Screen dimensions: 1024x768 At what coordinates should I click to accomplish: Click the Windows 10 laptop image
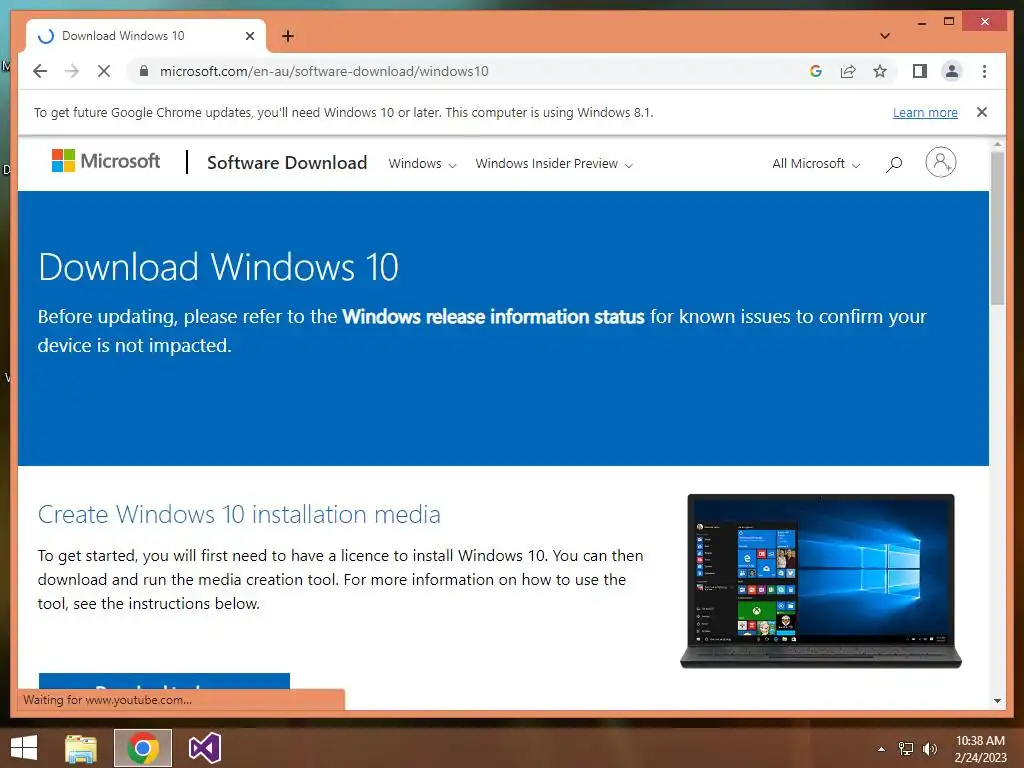click(x=821, y=581)
